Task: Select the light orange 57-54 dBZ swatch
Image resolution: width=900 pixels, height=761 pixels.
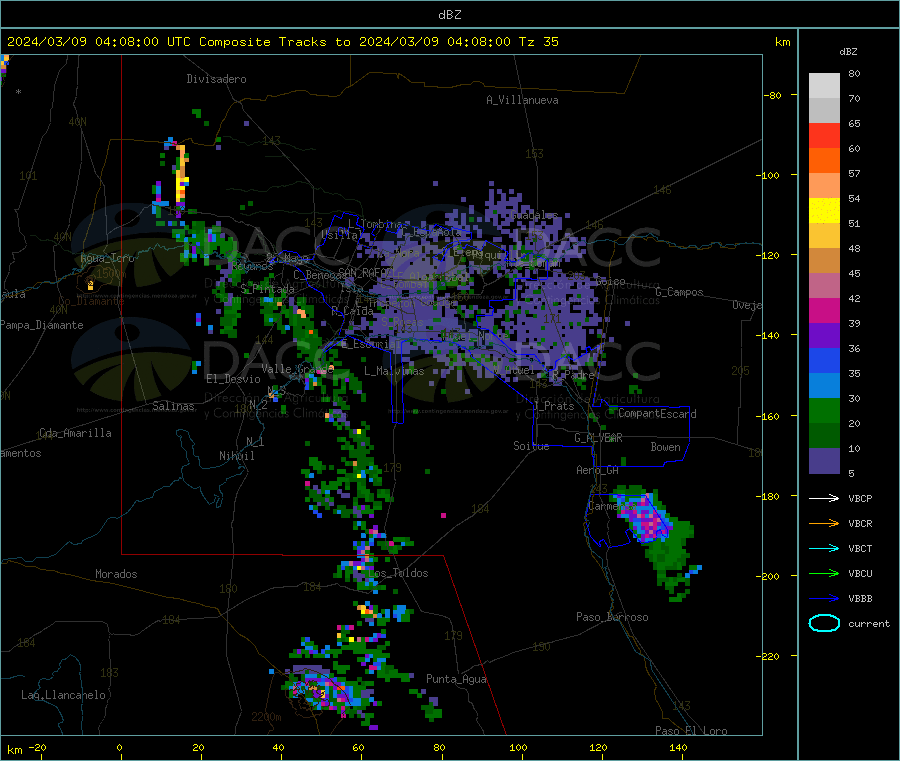Action: coord(824,185)
